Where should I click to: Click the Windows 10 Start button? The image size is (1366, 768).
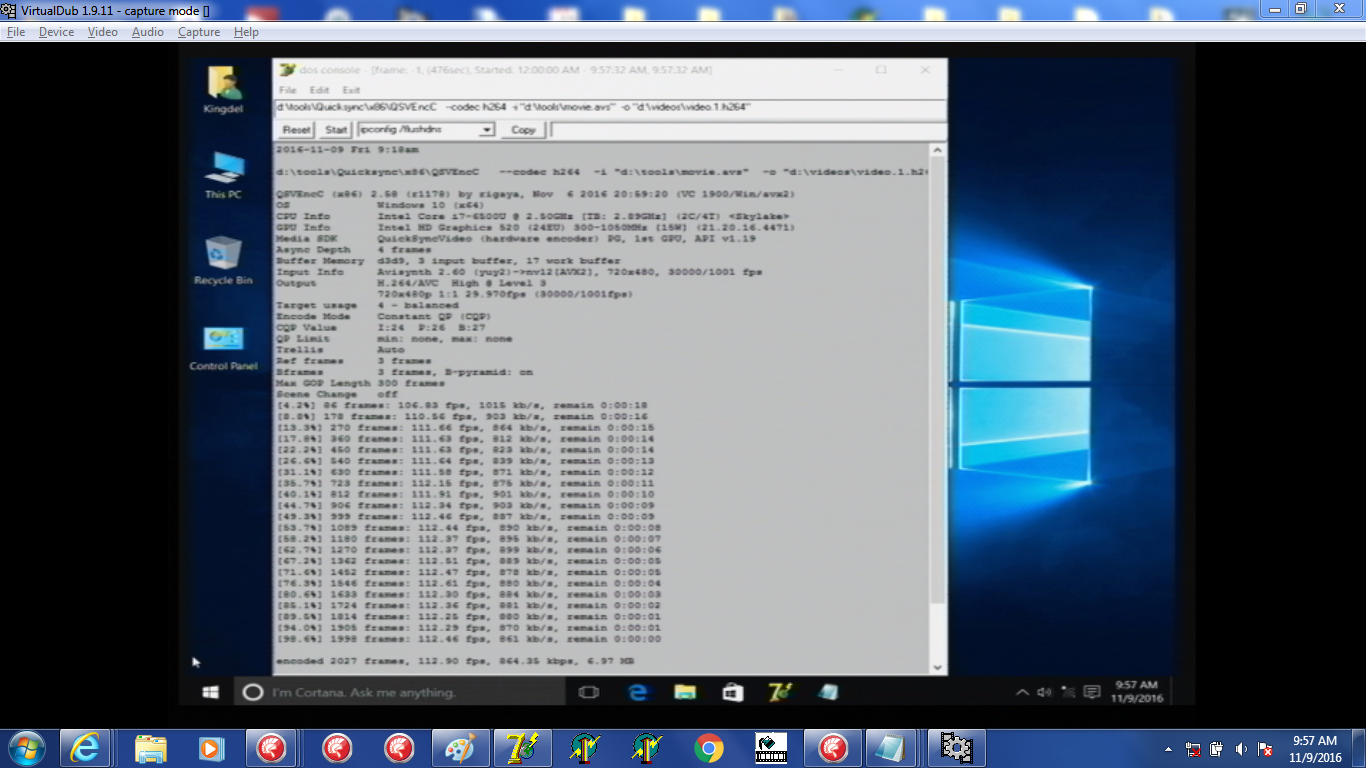tap(211, 692)
